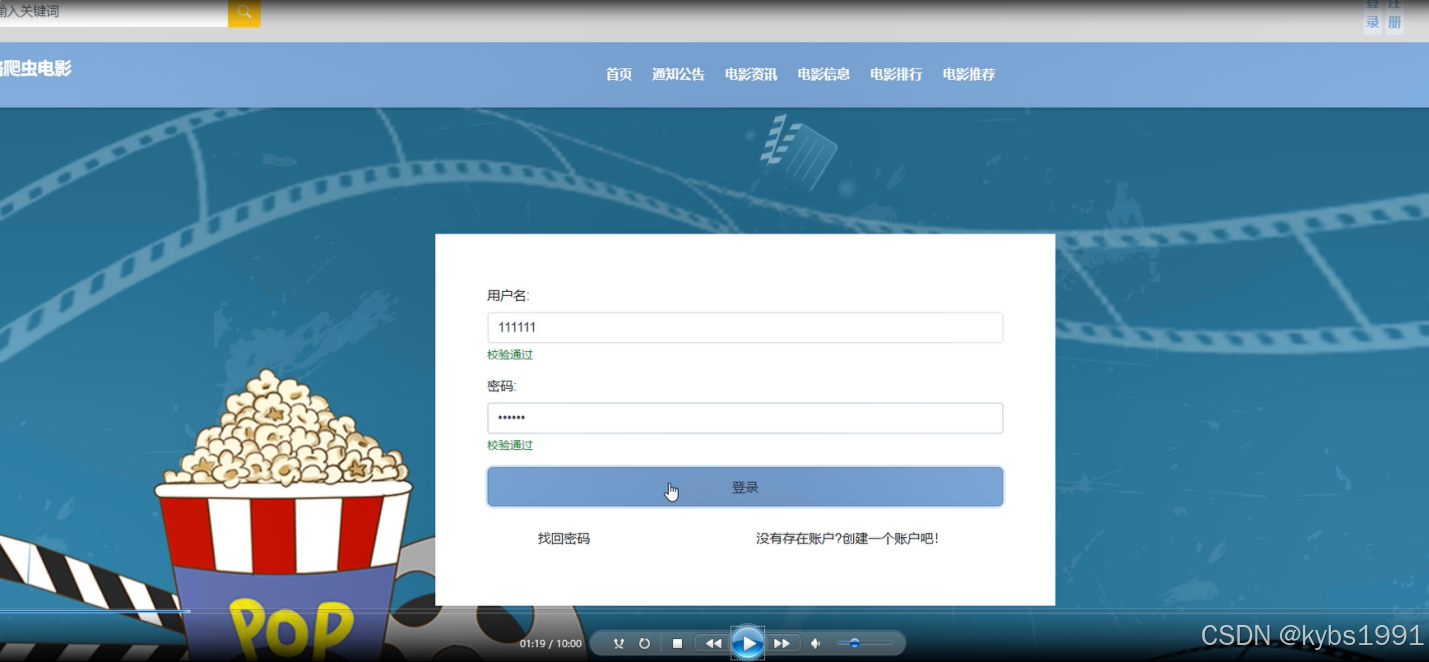Toggle repeat in the media player
Screen dimensions: 1429x662
645,643
